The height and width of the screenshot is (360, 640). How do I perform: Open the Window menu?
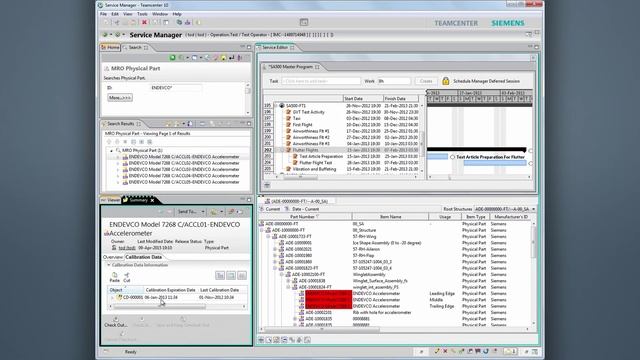pos(160,14)
